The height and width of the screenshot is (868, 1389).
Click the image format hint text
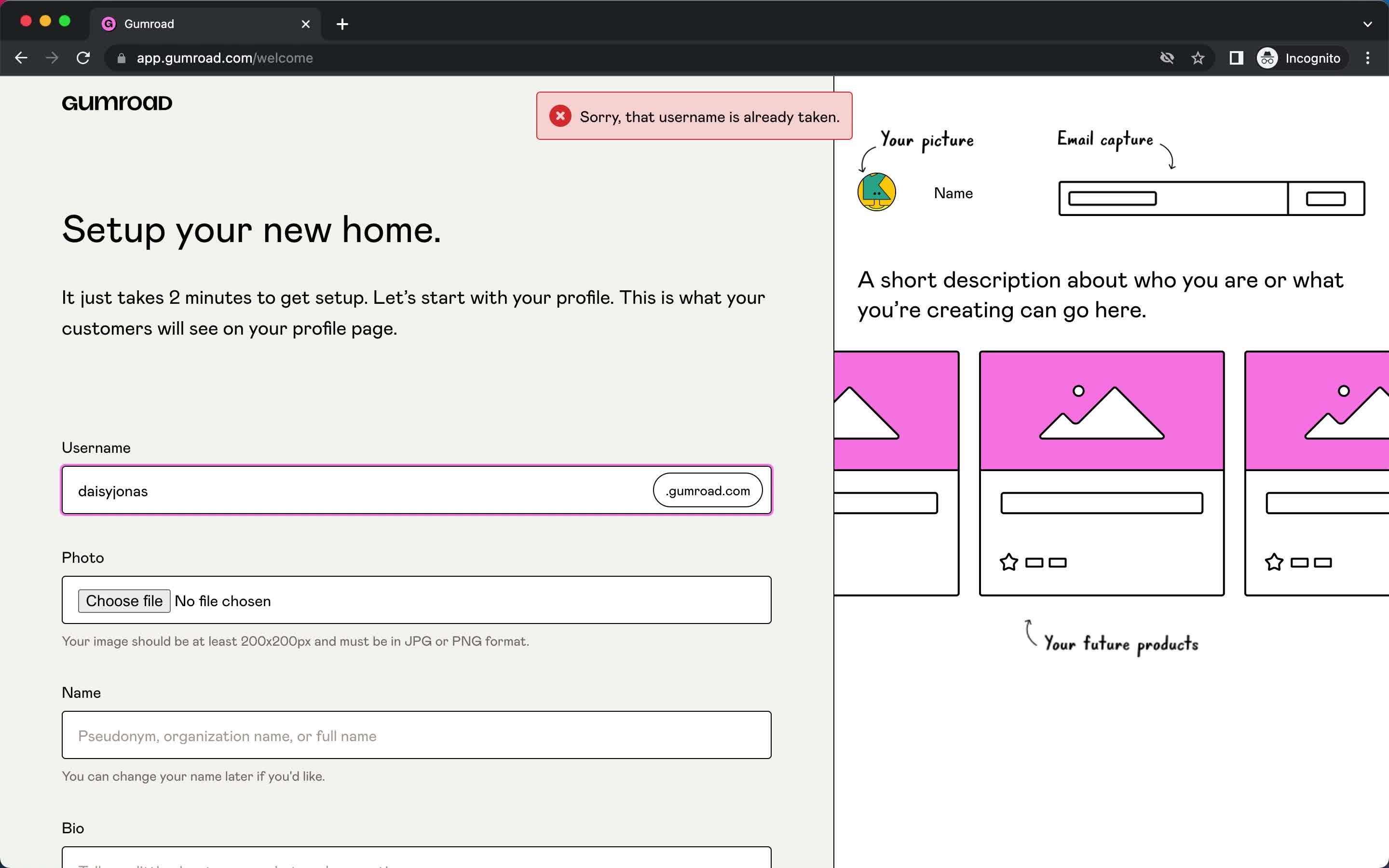point(296,641)
